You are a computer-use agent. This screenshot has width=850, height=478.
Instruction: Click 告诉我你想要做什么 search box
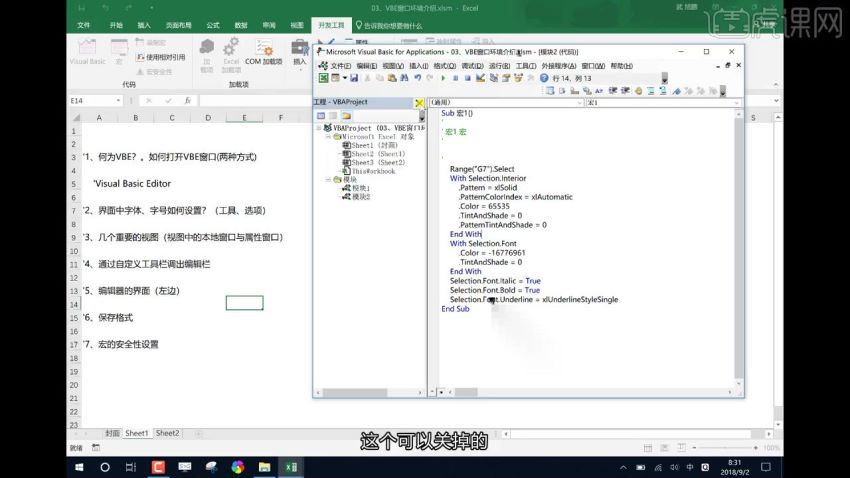(389, 25)
